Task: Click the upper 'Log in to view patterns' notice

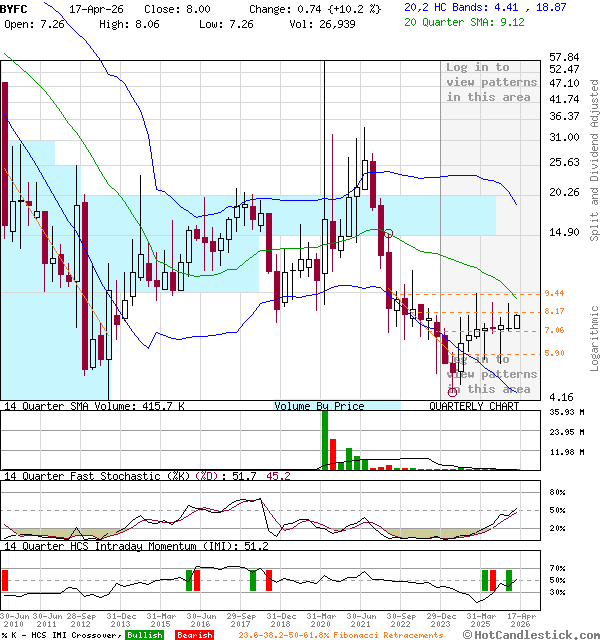Action: click(491, 82)
